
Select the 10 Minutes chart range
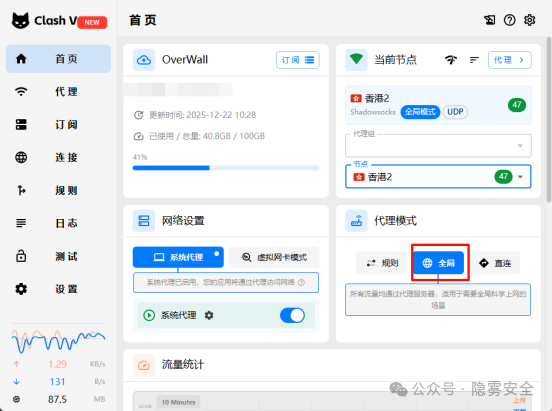[178, 402]
